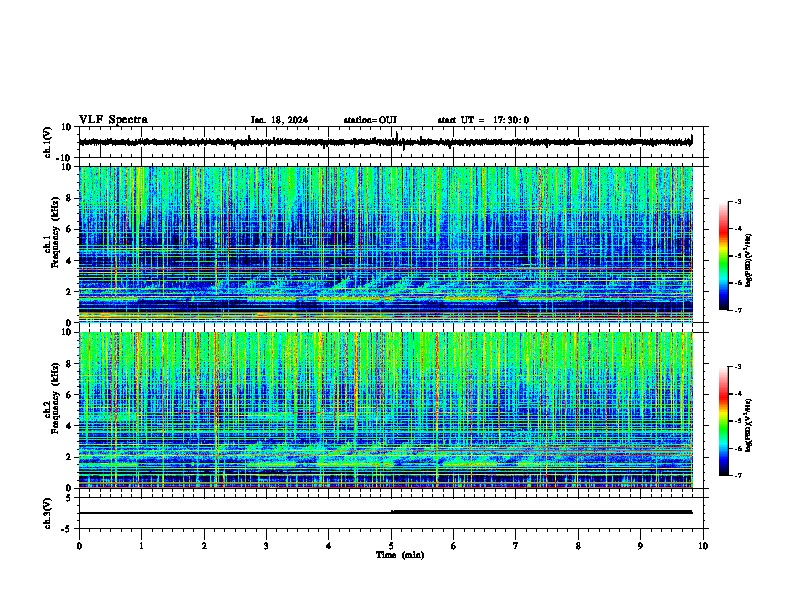Click the "Time (min)" axis label
Screen dimensions: 792x612
[400, 555]
